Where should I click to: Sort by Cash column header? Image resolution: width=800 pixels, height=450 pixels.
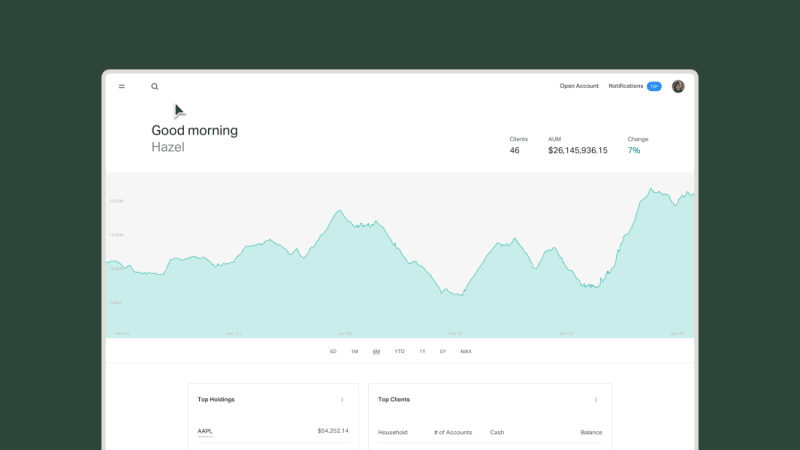pos(497,432)
